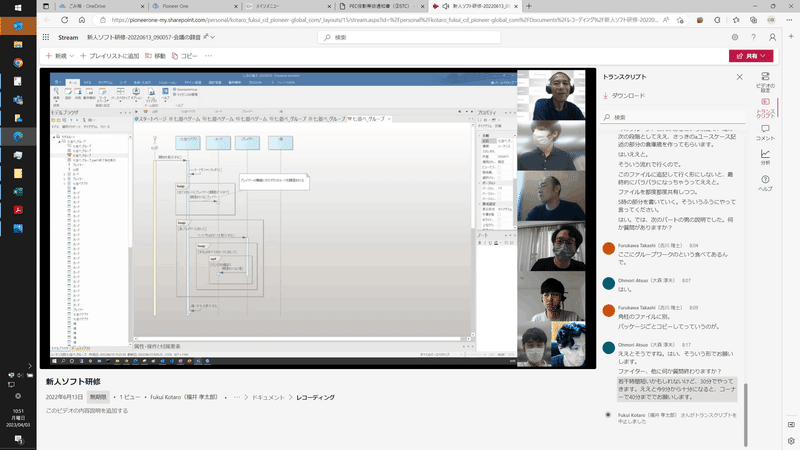Open the Edge sidebar plus button

(x=791, y=36)
